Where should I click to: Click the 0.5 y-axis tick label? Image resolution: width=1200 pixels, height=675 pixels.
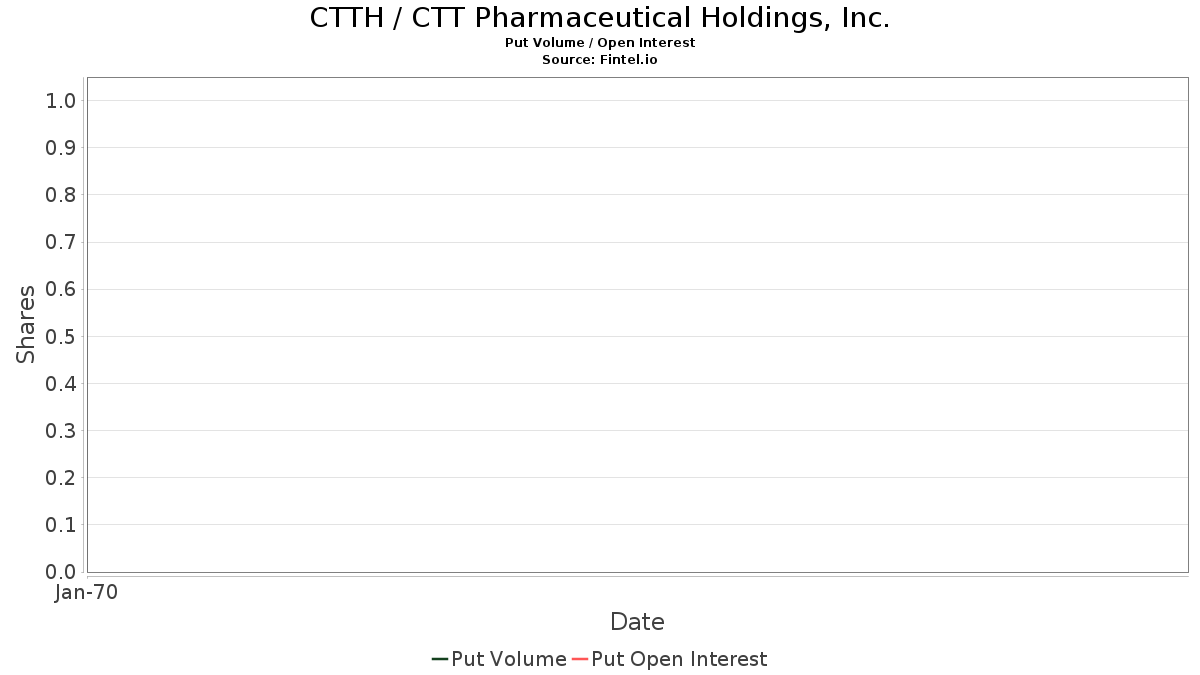click(x=61, y=336)
